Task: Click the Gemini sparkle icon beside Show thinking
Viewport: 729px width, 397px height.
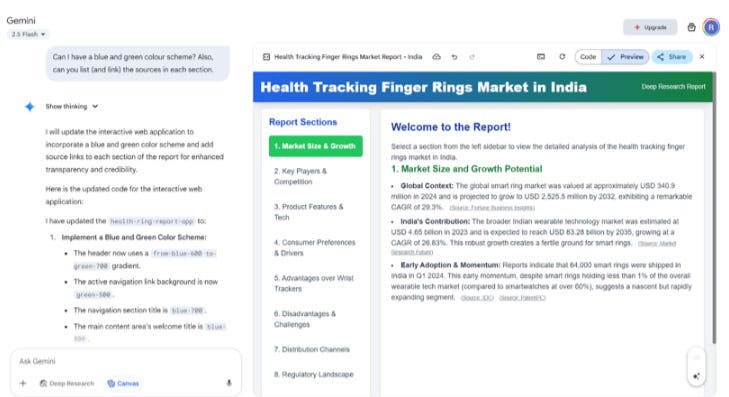Action: click(30, 106)
